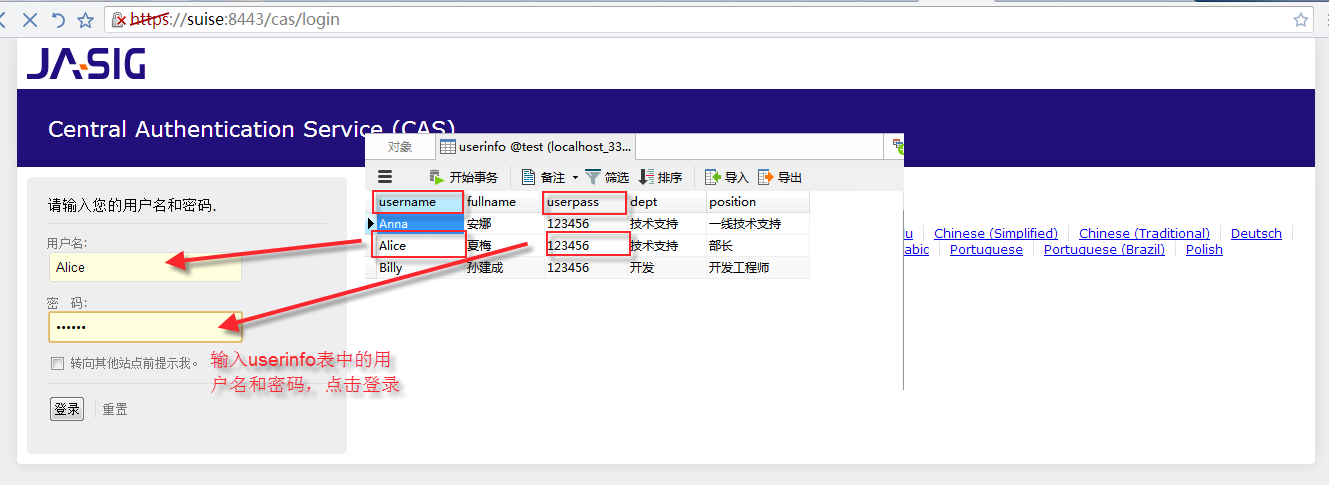Click the userpass column header
The width and height of the screenshot is (1329, 485).
pos(585,202)
